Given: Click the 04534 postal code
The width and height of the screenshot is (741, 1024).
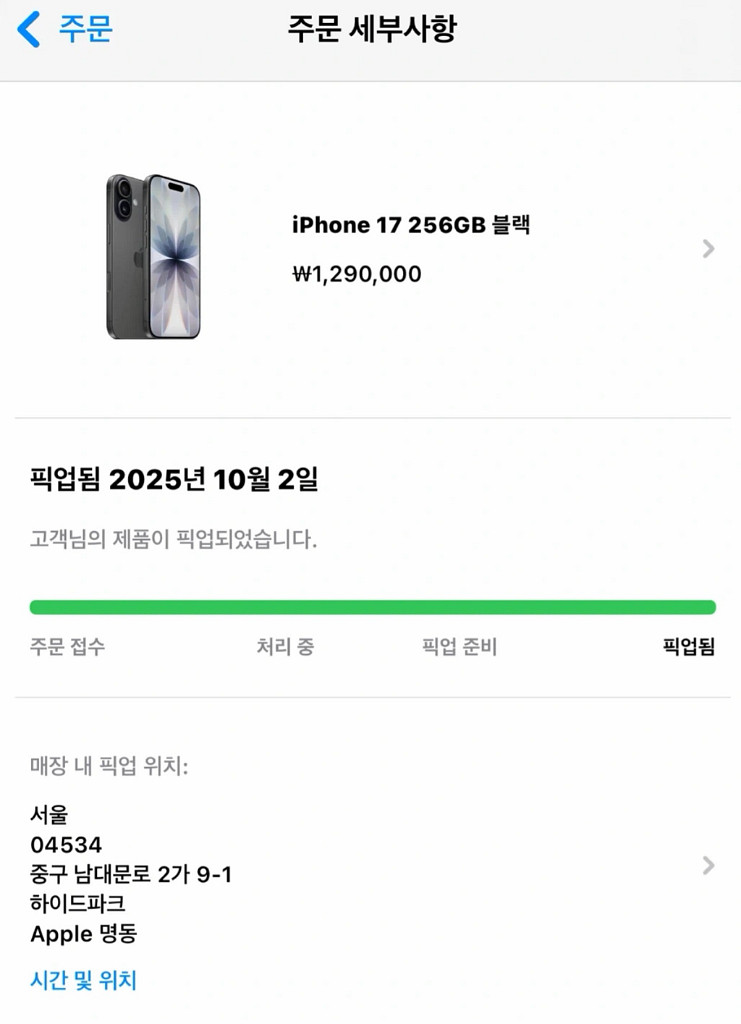Looking at the screenshot, I should click(x=66, y=846).
